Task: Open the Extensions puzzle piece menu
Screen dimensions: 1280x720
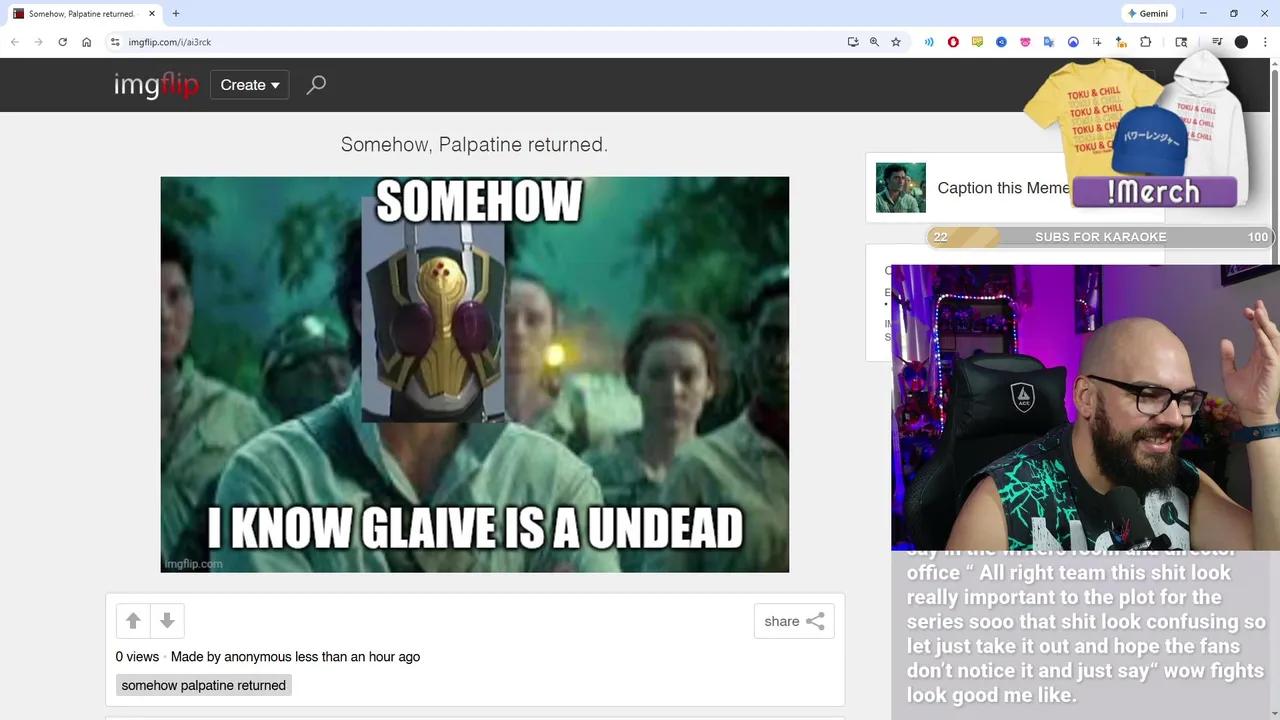Action: tap(1146, 42)
